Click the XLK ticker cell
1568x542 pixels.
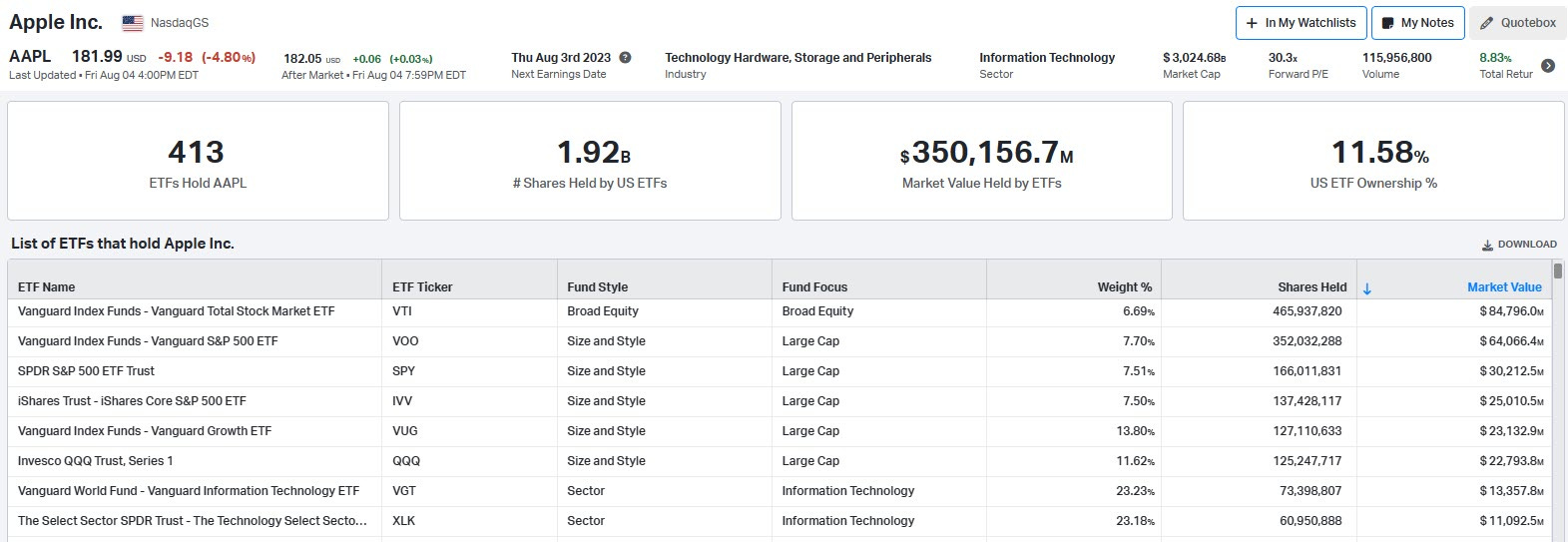pyautogui.click(x=403, y=521)
